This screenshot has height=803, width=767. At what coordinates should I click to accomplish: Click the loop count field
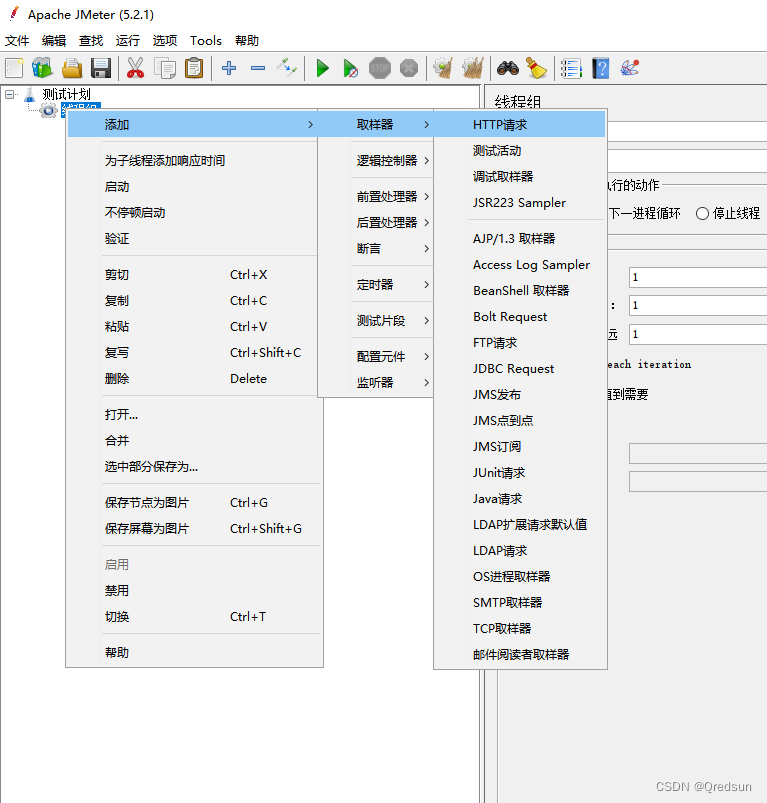(x=697, y=334)
